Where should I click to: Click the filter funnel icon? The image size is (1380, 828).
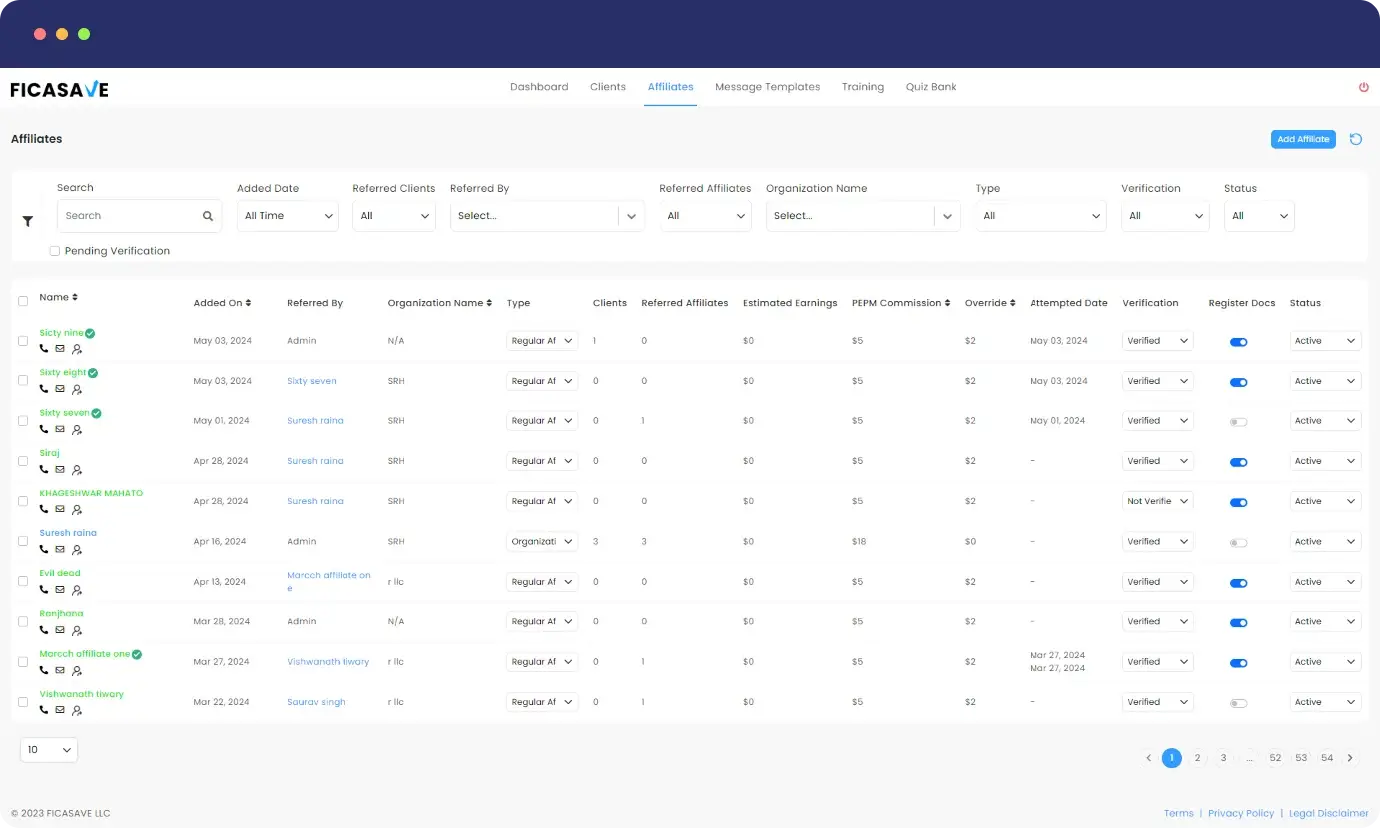[28, 221]
